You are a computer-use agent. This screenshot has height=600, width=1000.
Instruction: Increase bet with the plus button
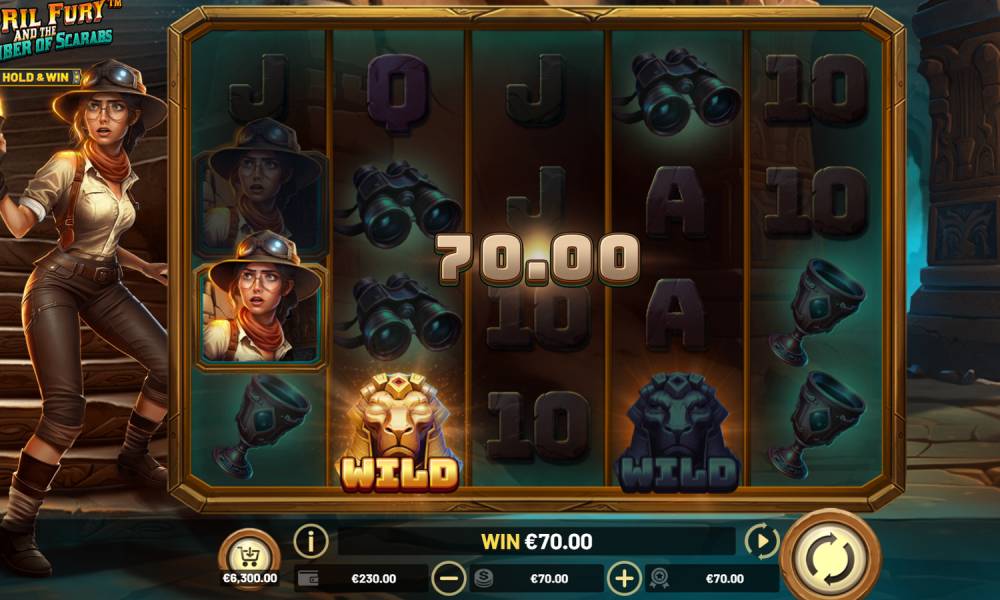[x=624, y=578]
